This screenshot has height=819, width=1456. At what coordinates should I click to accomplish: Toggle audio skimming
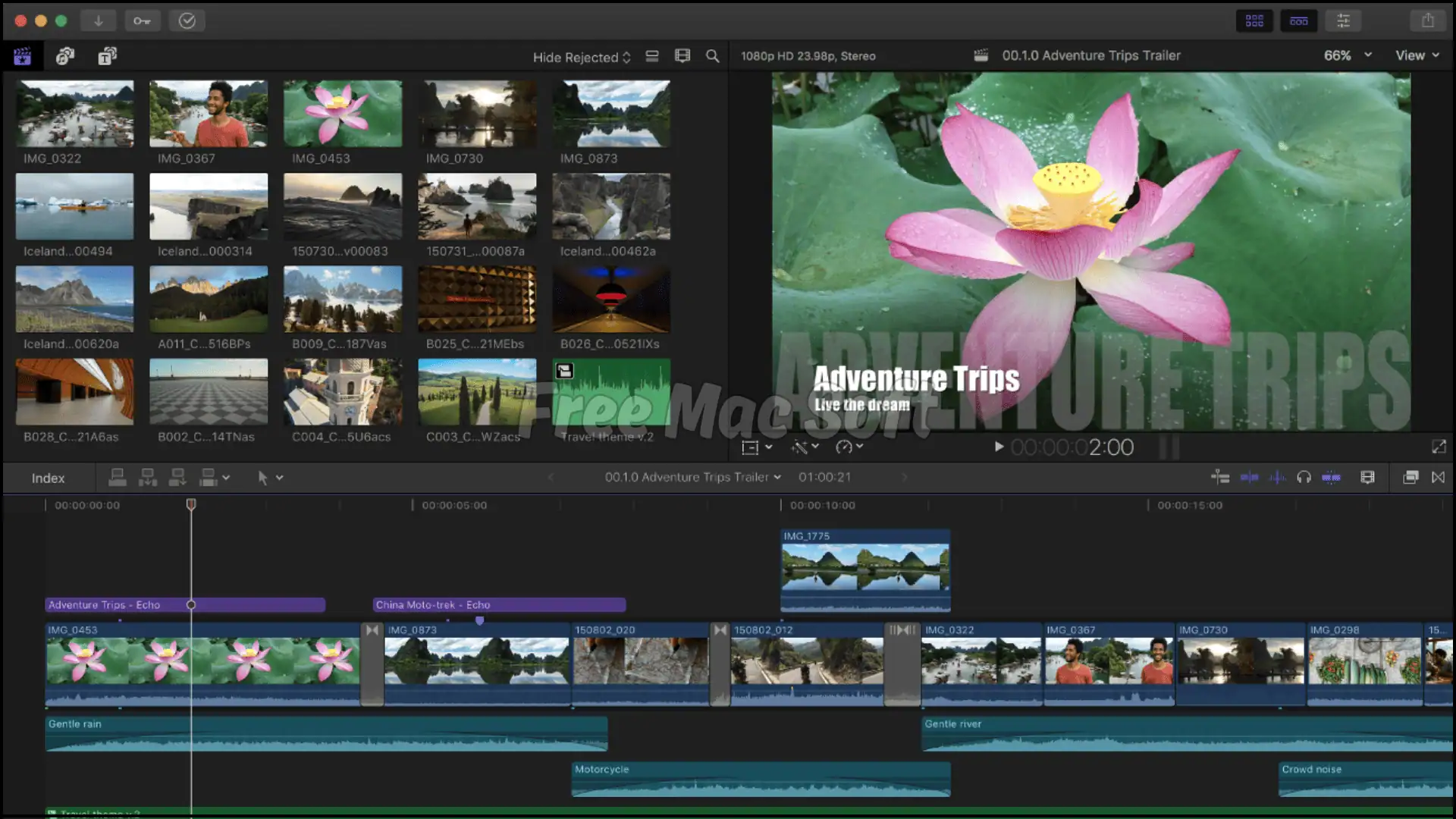coord(1278,478)
